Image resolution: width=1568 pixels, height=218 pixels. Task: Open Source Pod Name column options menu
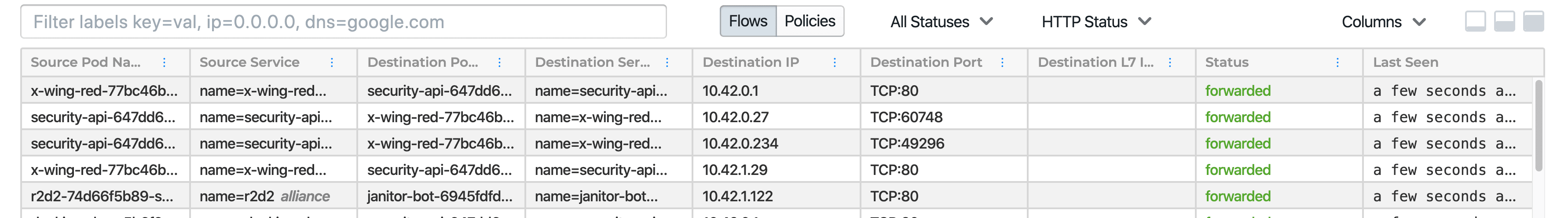(165, 62)
